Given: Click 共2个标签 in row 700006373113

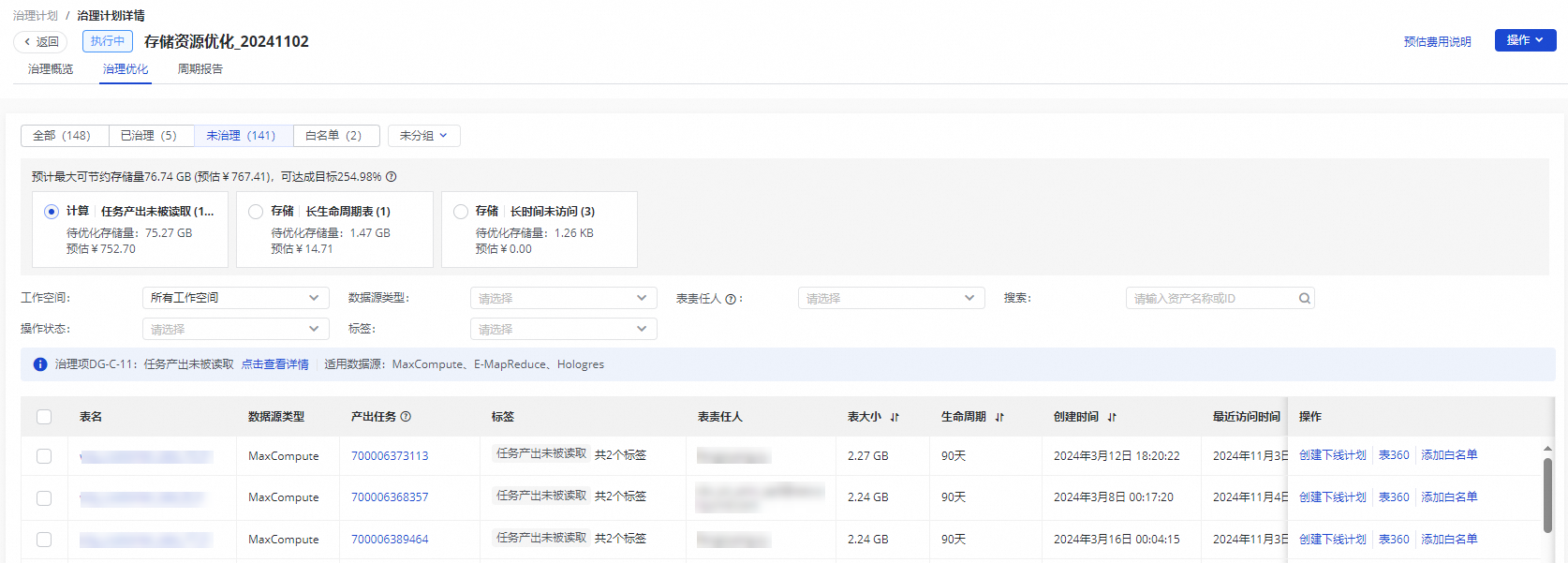Looking at the screenshot, I should click(x=620, y=455).
